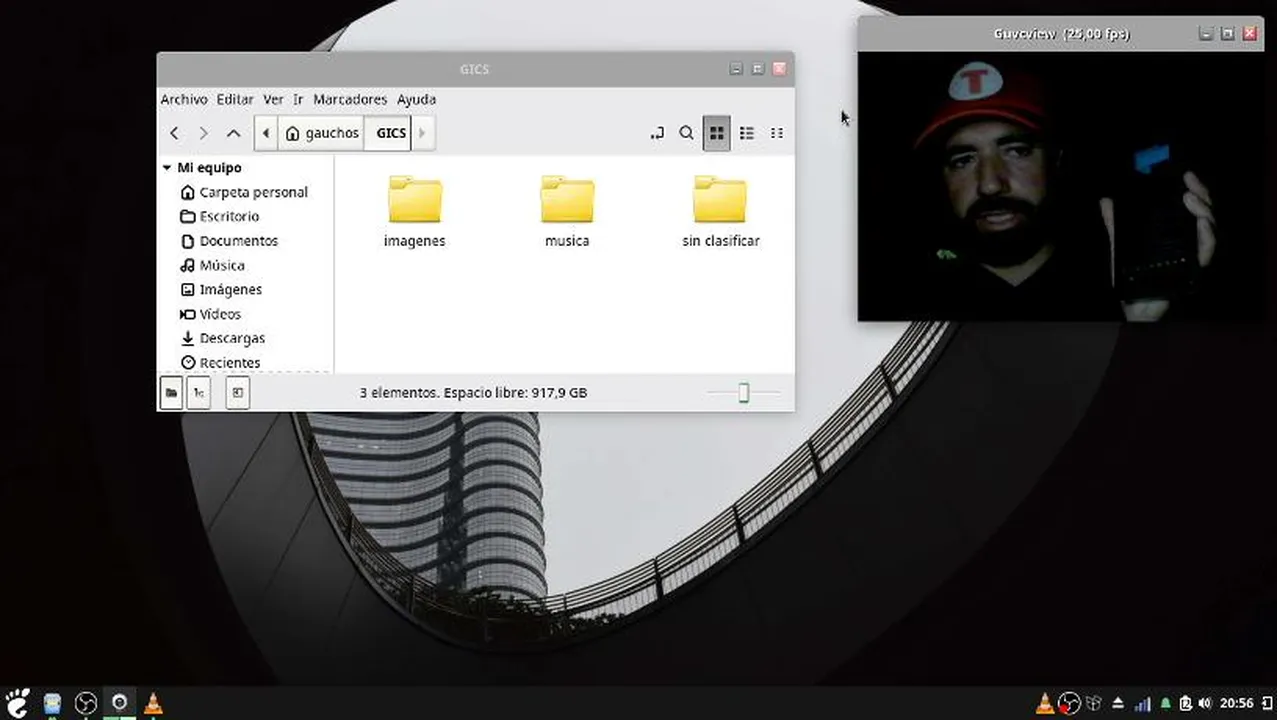Viewport: 1277px width, 720px height.
Task: Hide the sidebar panel button
Action: click(x=238, y=393)
